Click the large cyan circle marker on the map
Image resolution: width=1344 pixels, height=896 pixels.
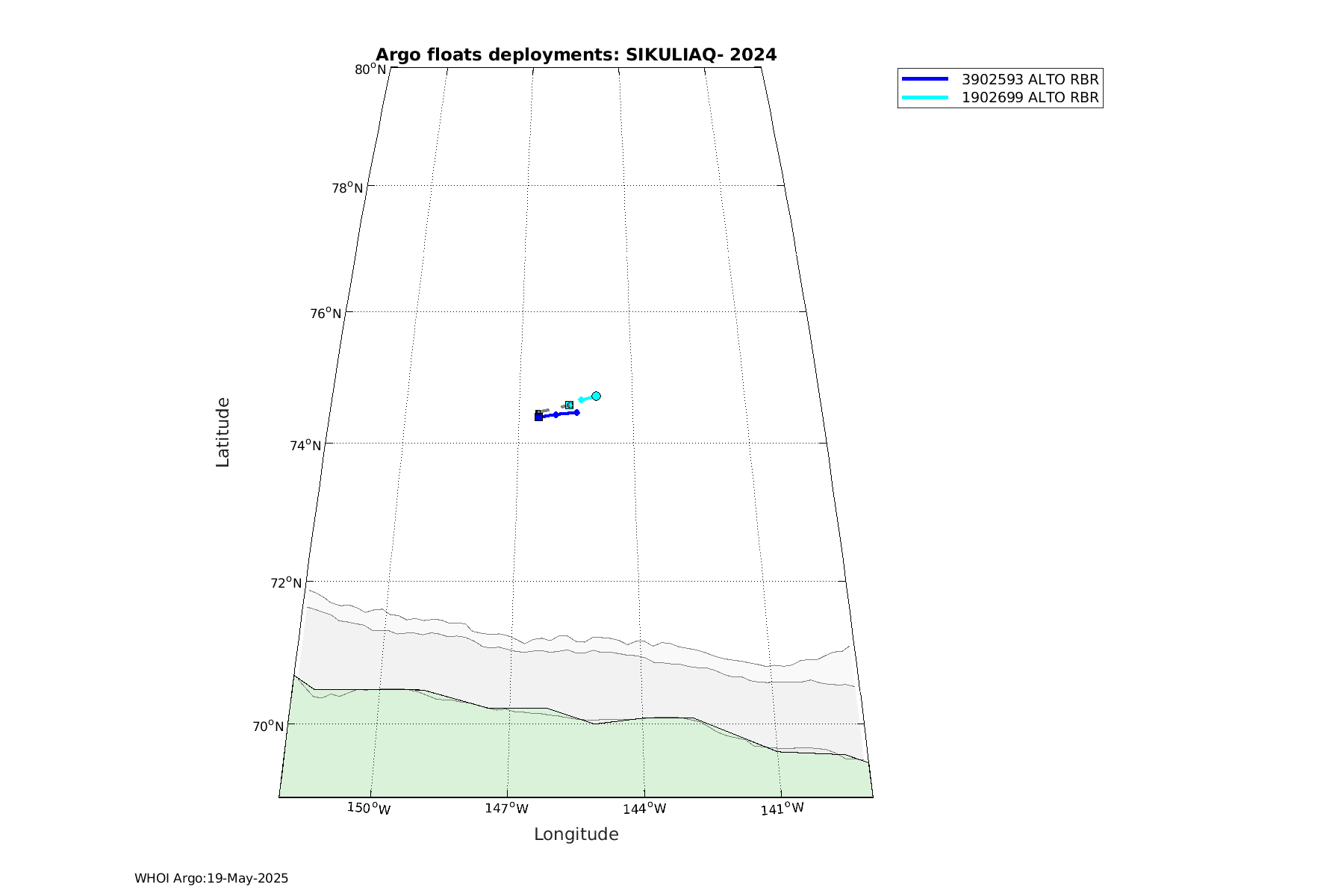click(596, 396)
